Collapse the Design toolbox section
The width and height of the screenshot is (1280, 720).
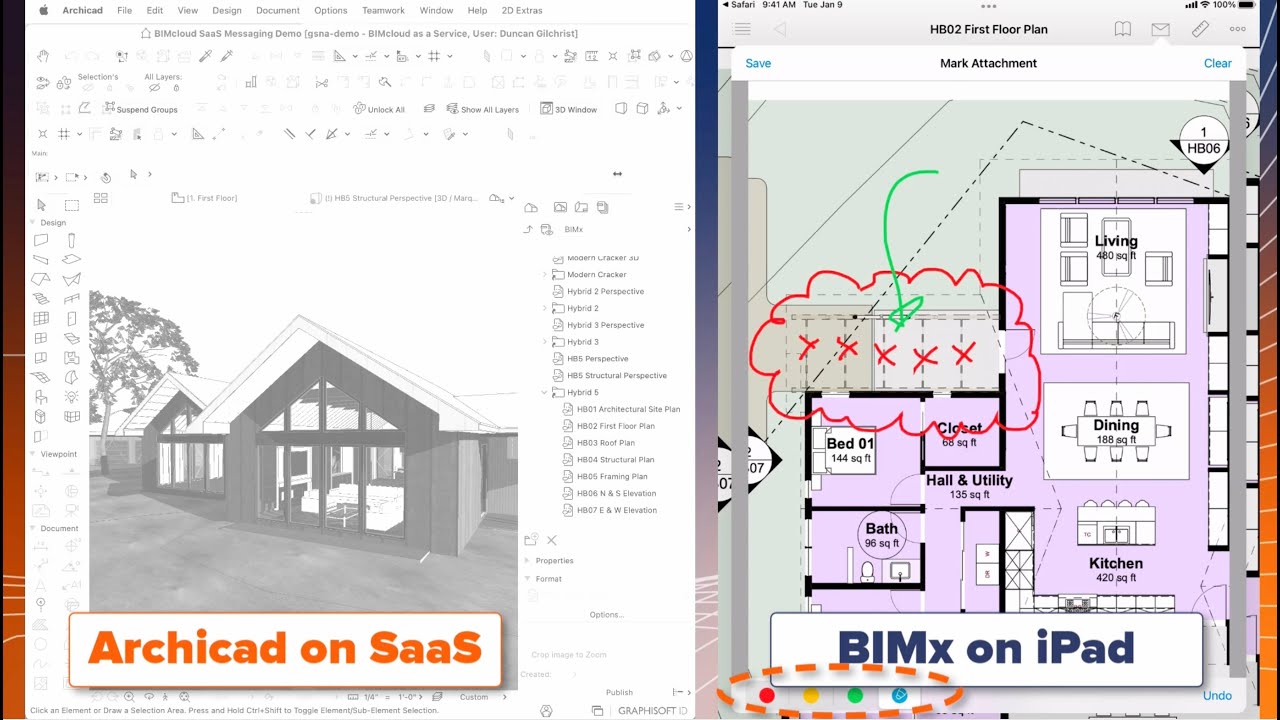tap(33, 223)
